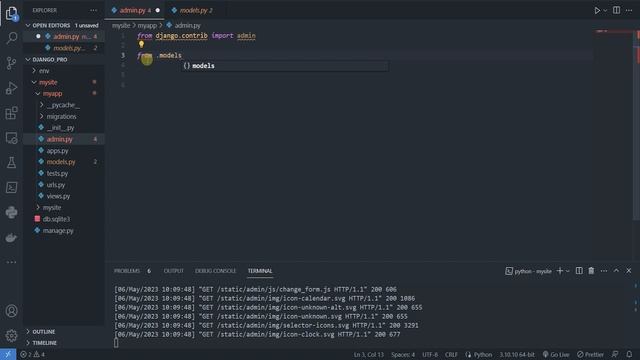Click the Run Python File play button
The height and width of the screenshot is (360, 640).
tap(597, 11)
